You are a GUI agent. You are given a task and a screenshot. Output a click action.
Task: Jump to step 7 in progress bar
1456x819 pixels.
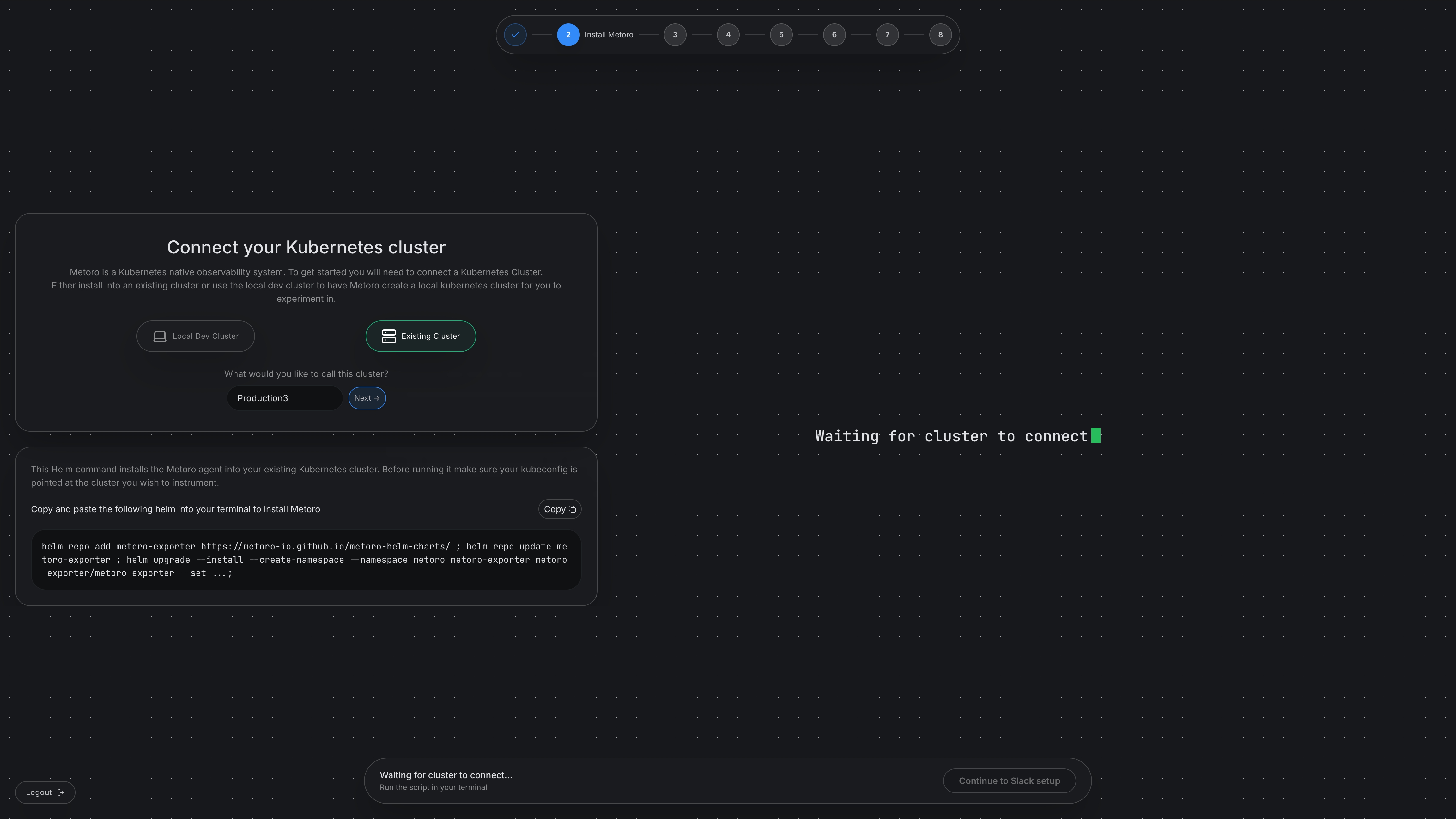coord(887,34)
